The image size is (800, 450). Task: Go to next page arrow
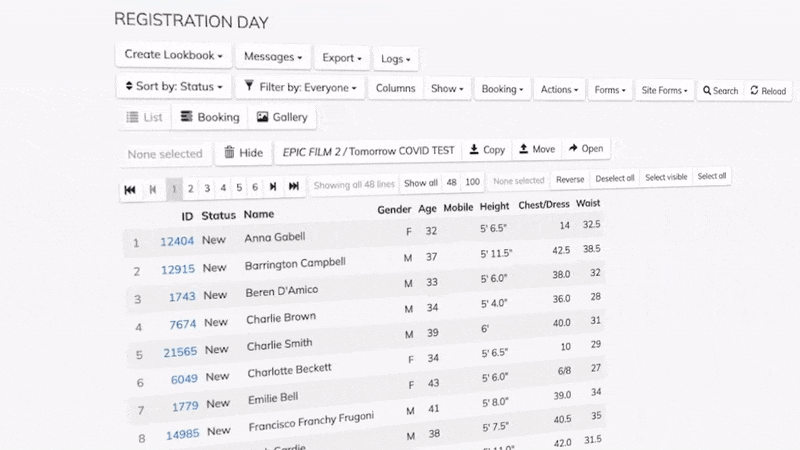pos(273,187)
